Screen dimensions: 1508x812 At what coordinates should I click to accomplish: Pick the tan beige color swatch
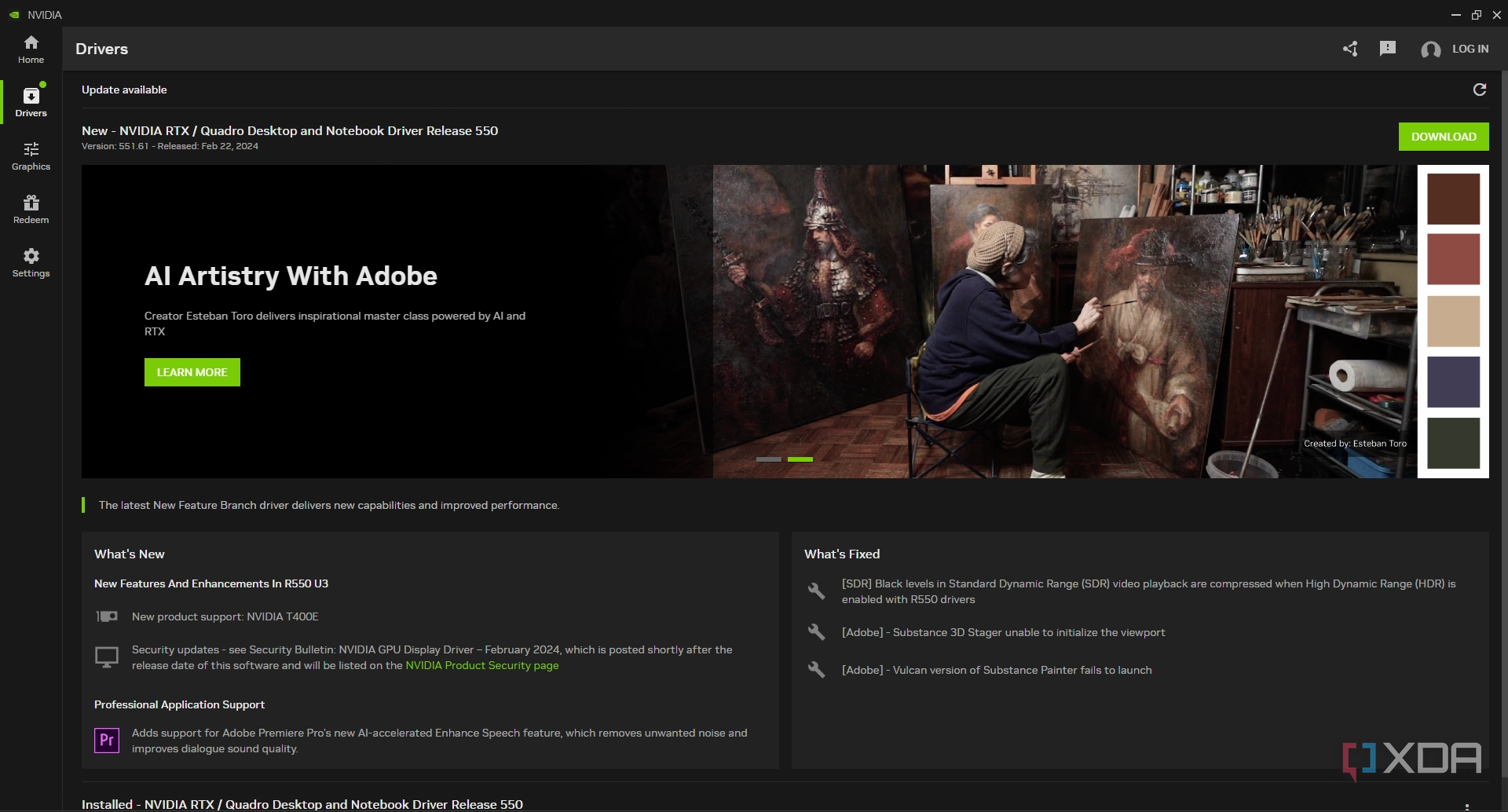pyautogui.click(x=1453, y=321)
